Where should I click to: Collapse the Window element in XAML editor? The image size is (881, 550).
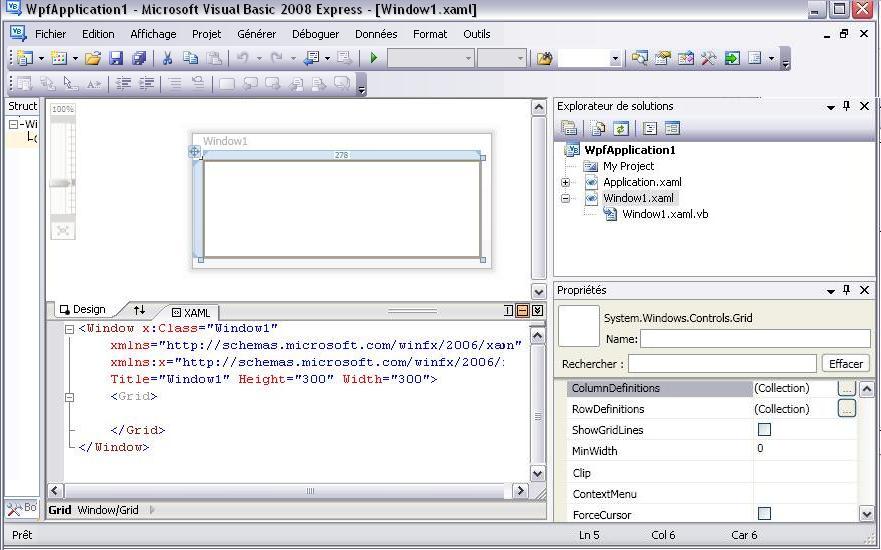(x=69, y=329)
